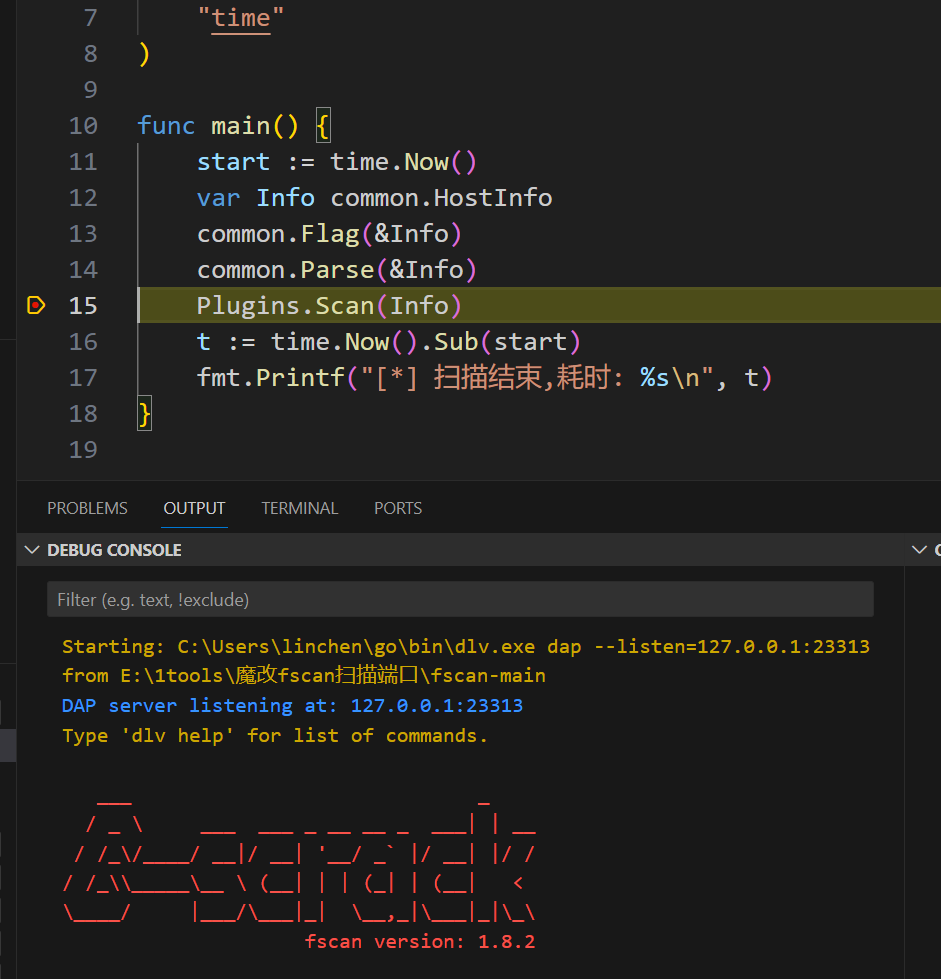This screenshot has width=941, height=979.
Task: Click the breakpoint marker on line 15
Action: [36, 305]
